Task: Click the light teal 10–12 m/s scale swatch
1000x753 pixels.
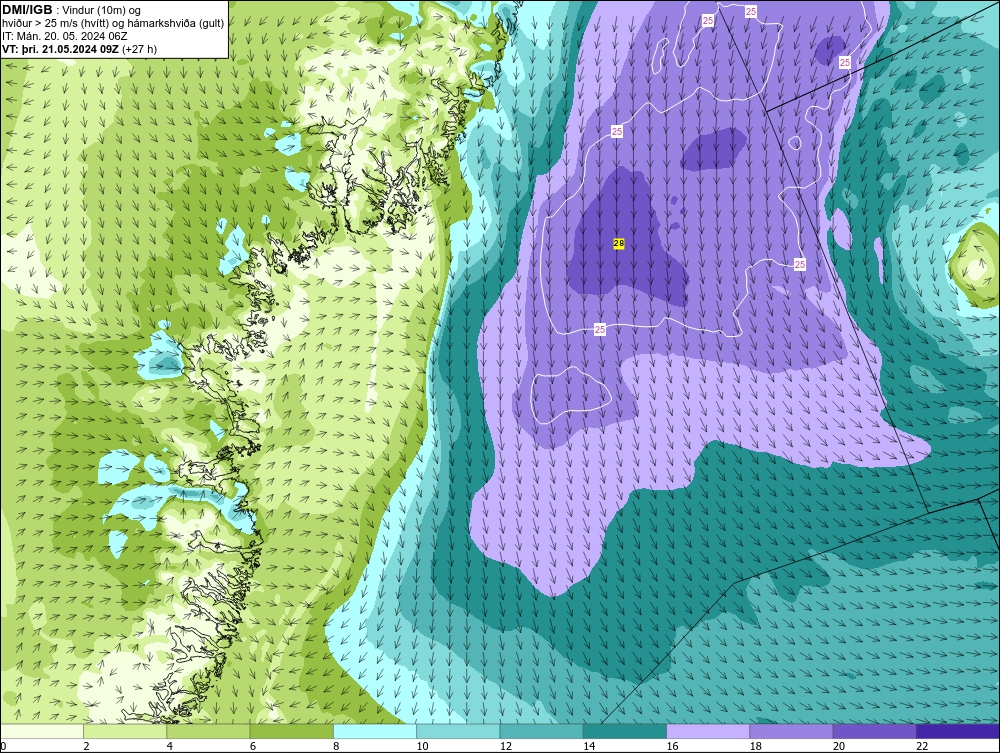Action: pos(458,731)
